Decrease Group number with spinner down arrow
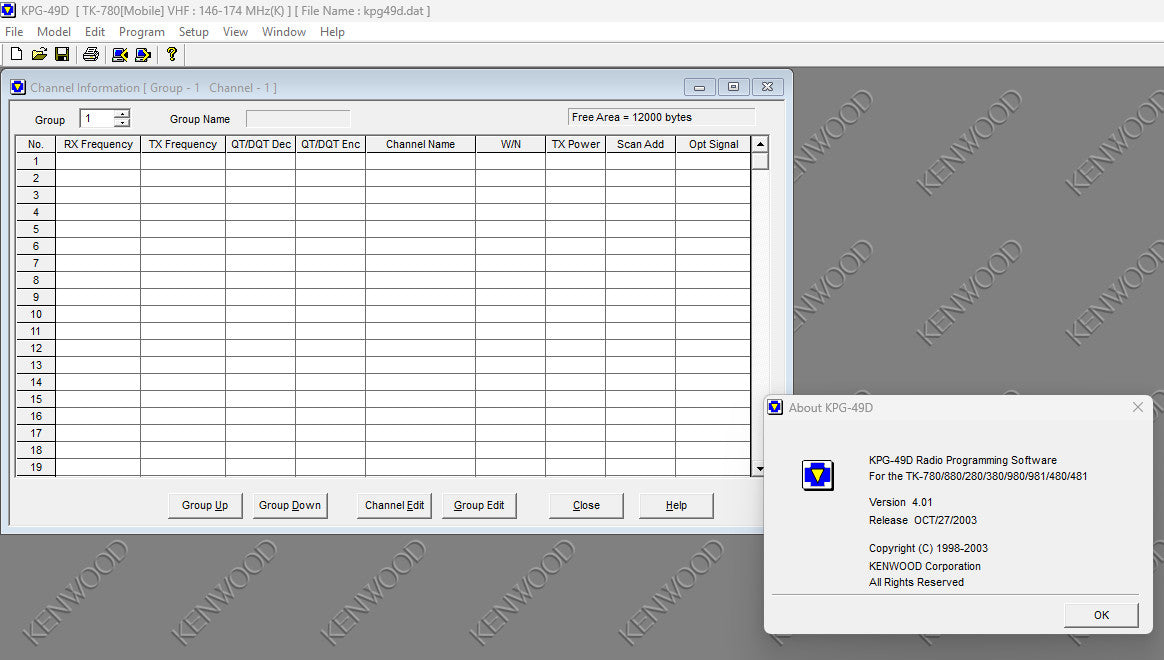 tap(122, 122)
